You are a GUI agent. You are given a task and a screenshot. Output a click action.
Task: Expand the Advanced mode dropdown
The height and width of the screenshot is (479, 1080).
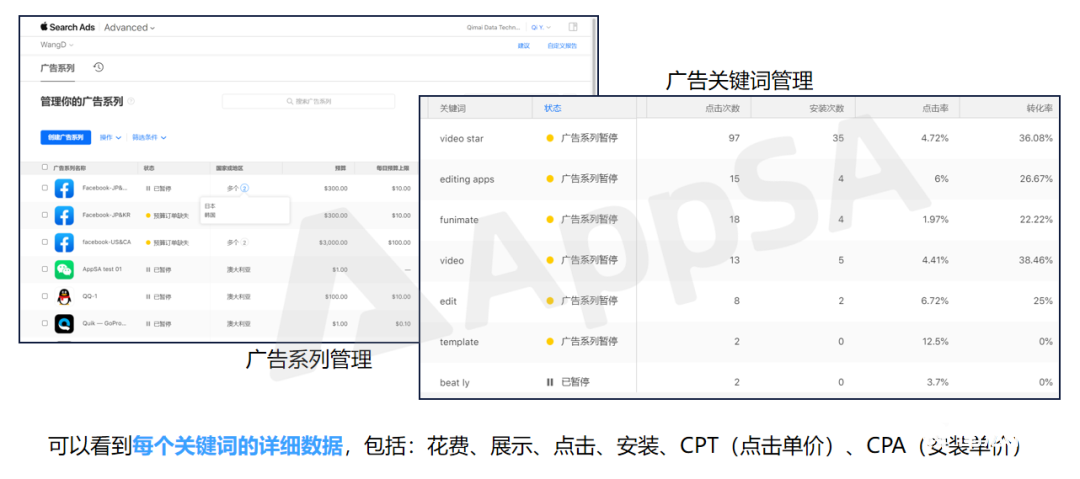point(130,27)
